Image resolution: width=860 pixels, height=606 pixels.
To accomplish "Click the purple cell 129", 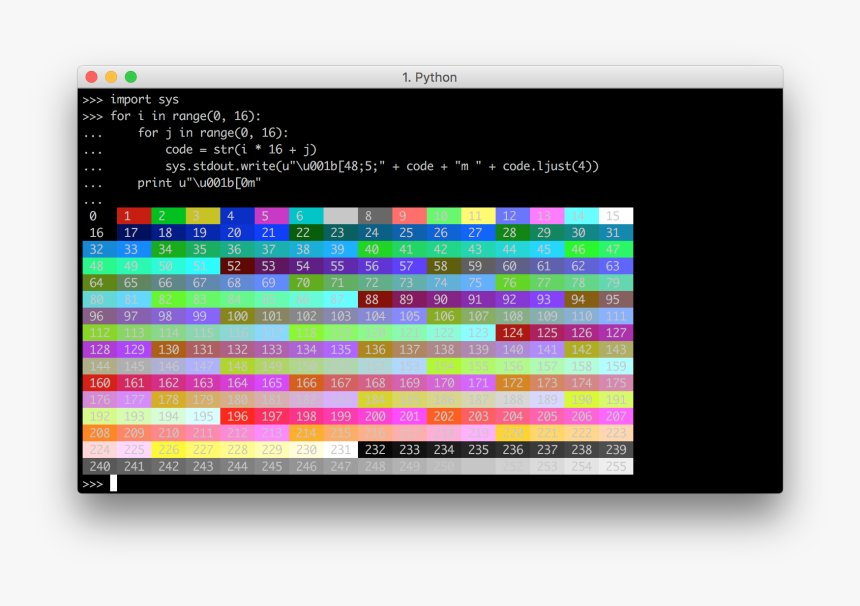I will (x=134, y=349).
